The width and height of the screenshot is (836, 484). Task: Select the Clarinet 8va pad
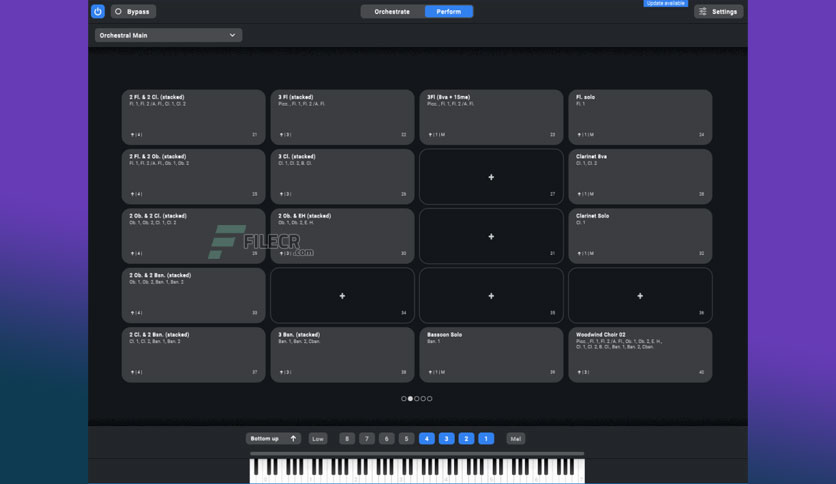coord(640,176)
